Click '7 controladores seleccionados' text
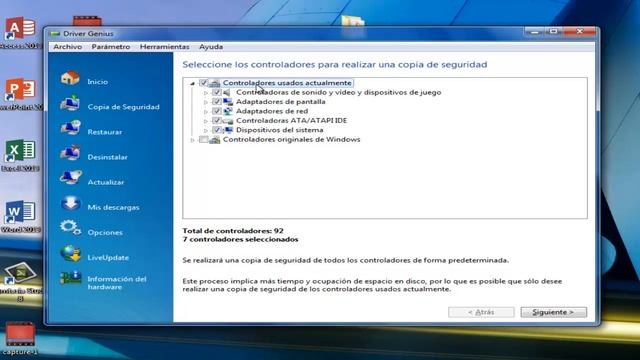 (x=240, y=239)
